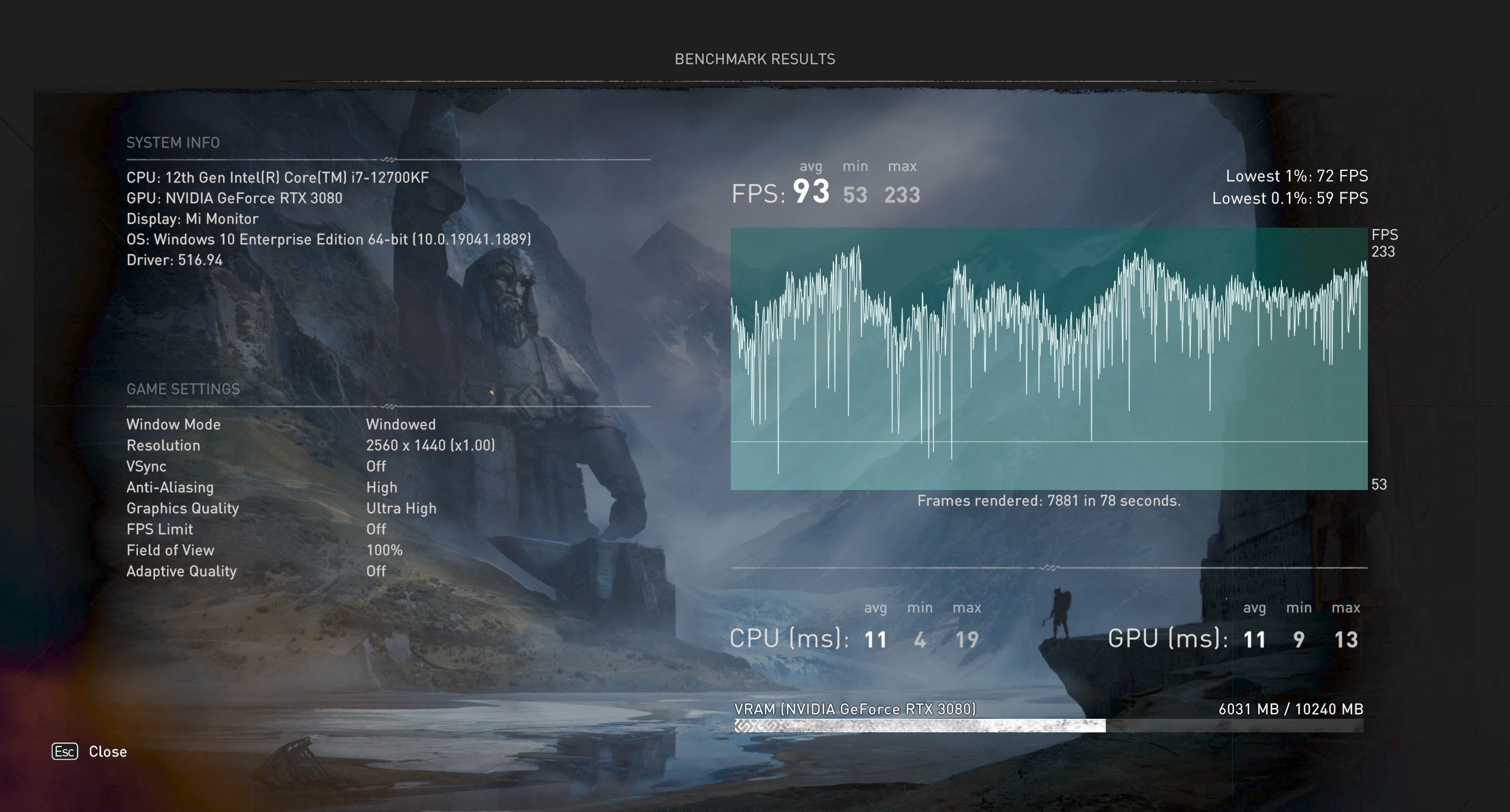Click the Esc key icon
1510x812 pixels.
[65, 751]
